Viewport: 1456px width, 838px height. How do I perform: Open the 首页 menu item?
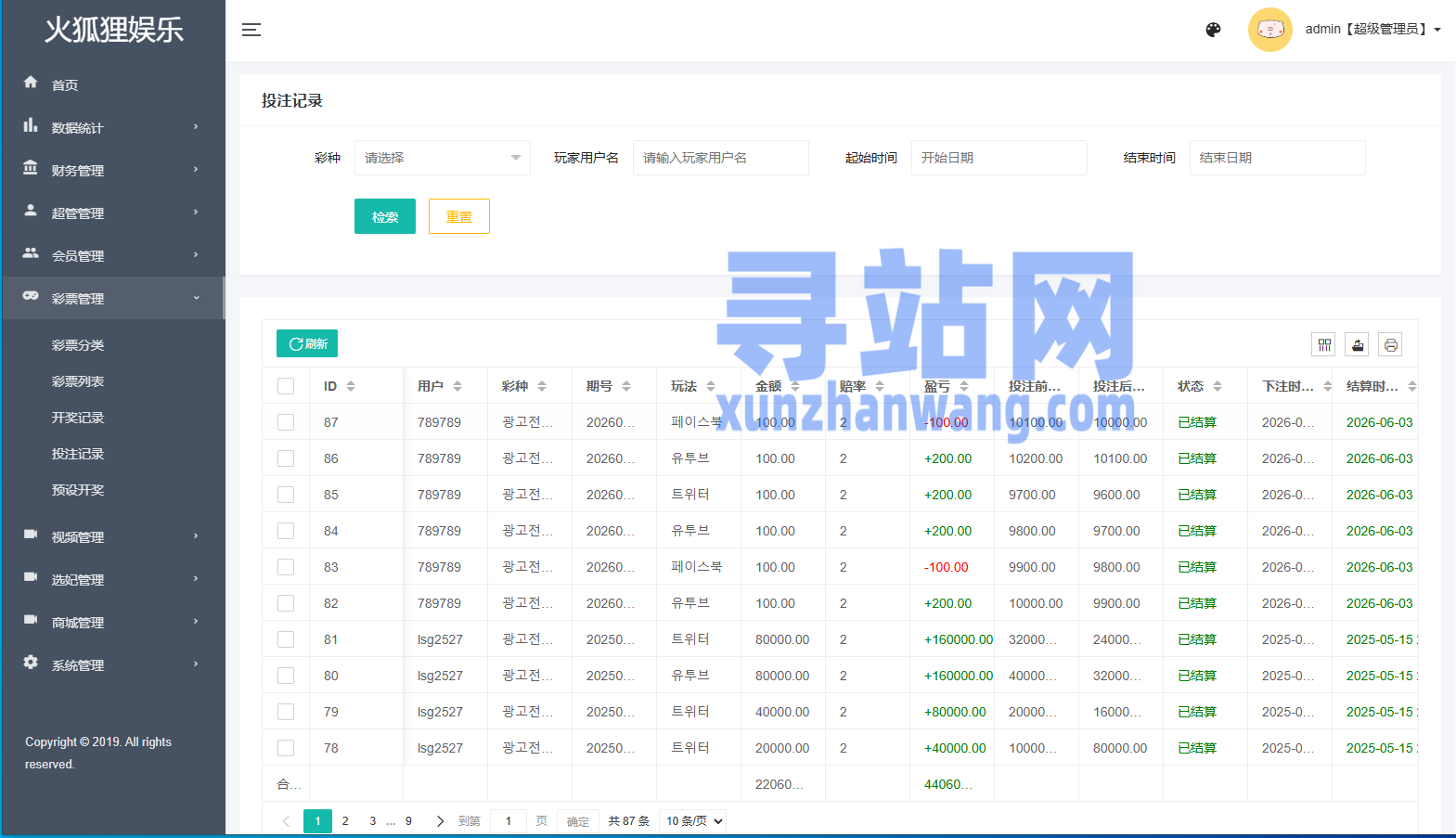pyautogui.click(x=113, y=84)
